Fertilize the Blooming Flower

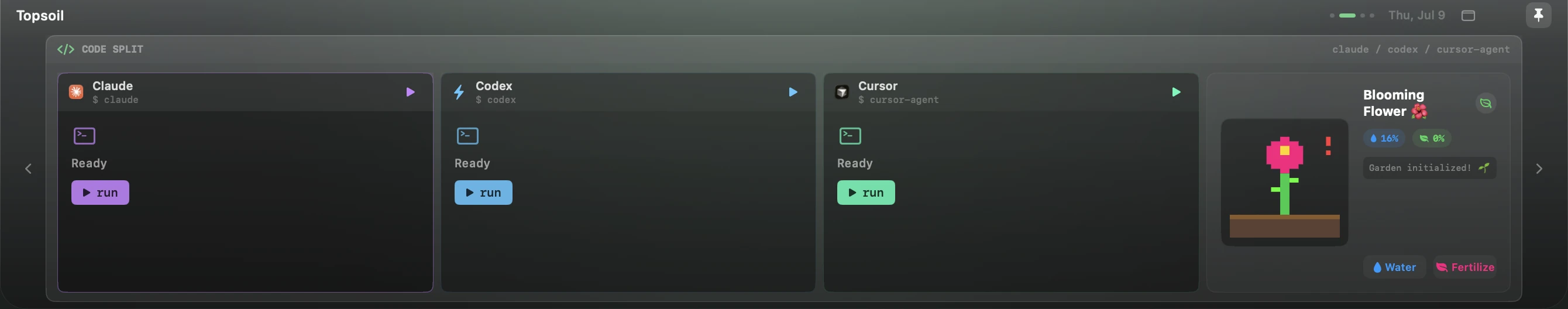click(x=1465, y=267)
